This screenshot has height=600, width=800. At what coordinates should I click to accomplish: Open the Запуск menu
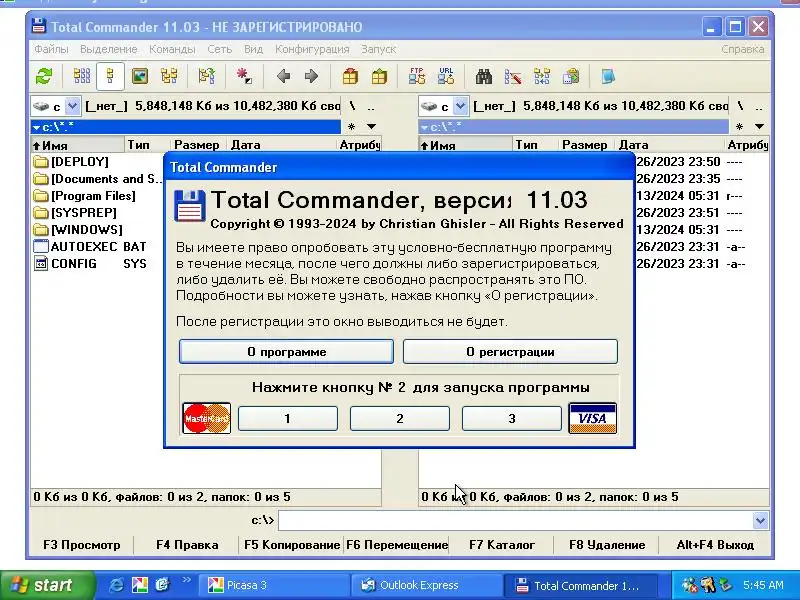click(378, 49)
